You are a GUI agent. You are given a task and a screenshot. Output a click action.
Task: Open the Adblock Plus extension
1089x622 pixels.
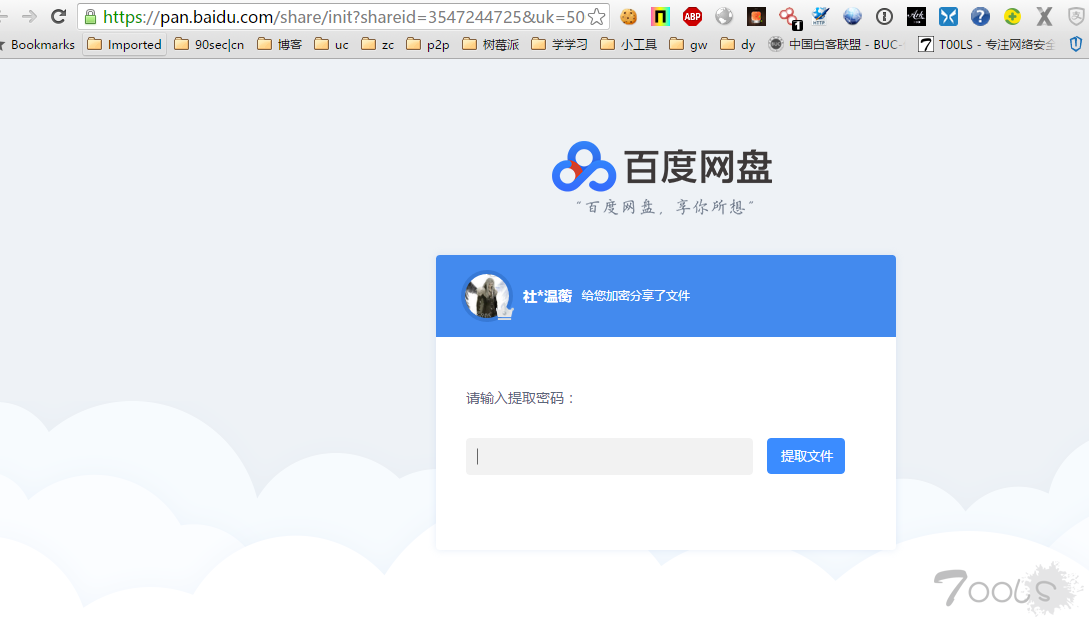692,17
